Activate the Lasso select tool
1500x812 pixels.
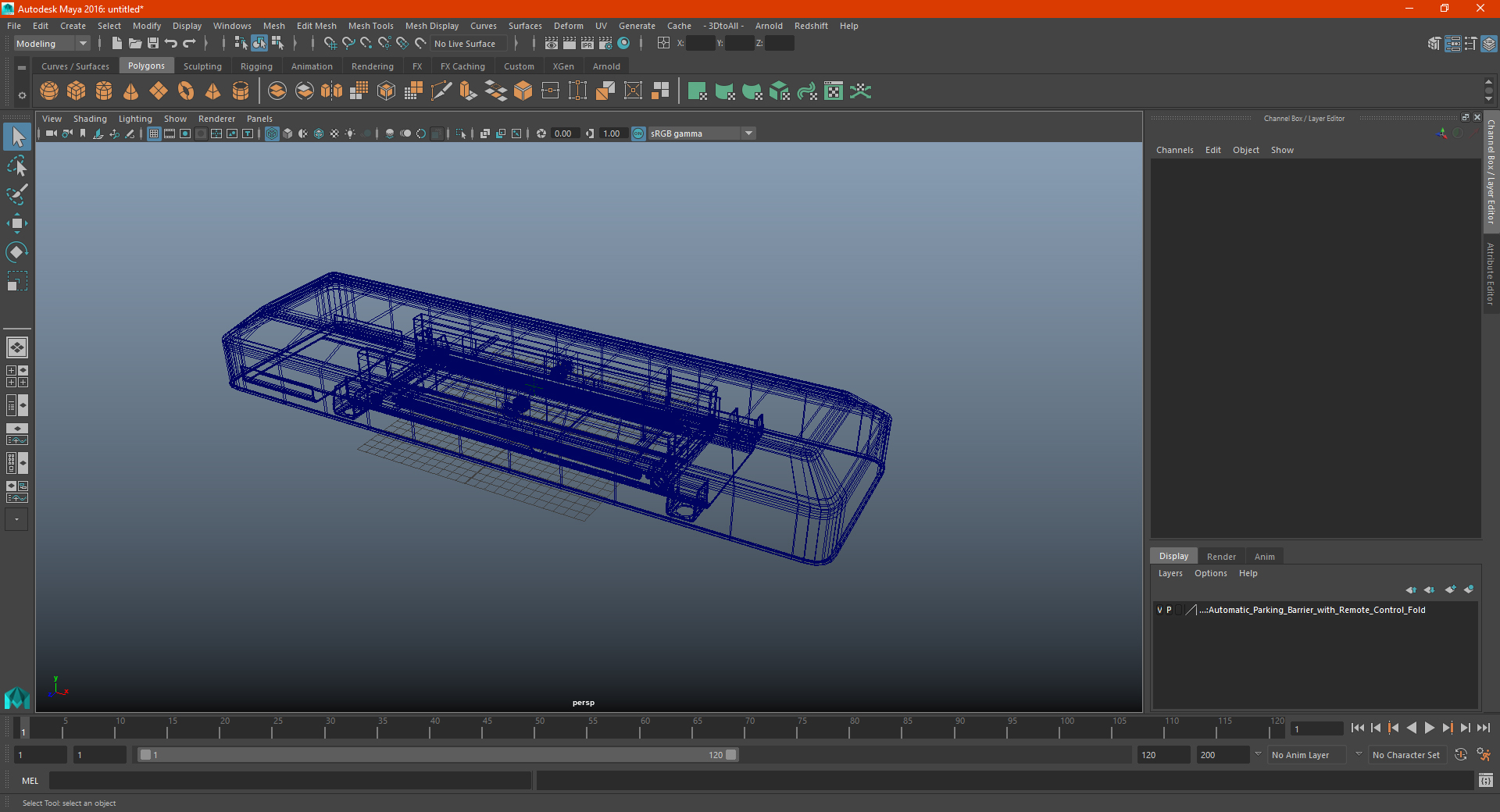[16, 166]
